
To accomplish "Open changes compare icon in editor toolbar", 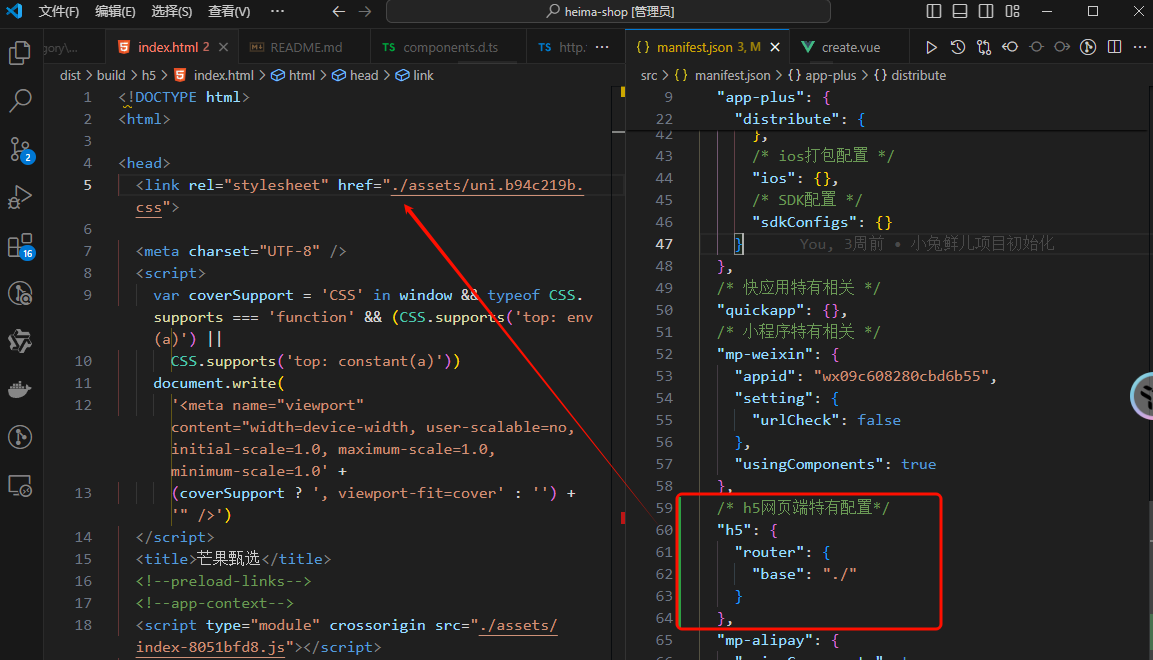I will pyautogui.click(x=984, y=47).
